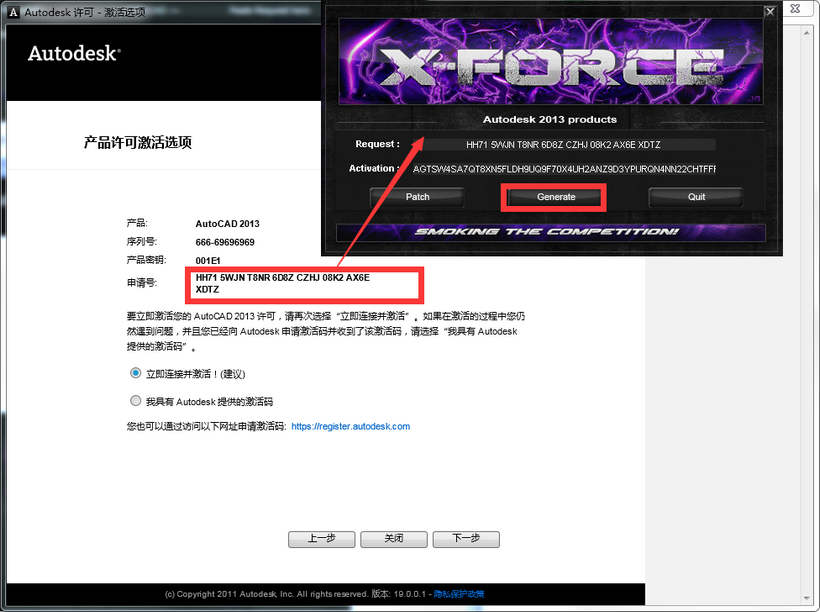Screen dimensions: 820x612
Task: Click the Request code field in keygen
Action: click(x=570, y=144)
